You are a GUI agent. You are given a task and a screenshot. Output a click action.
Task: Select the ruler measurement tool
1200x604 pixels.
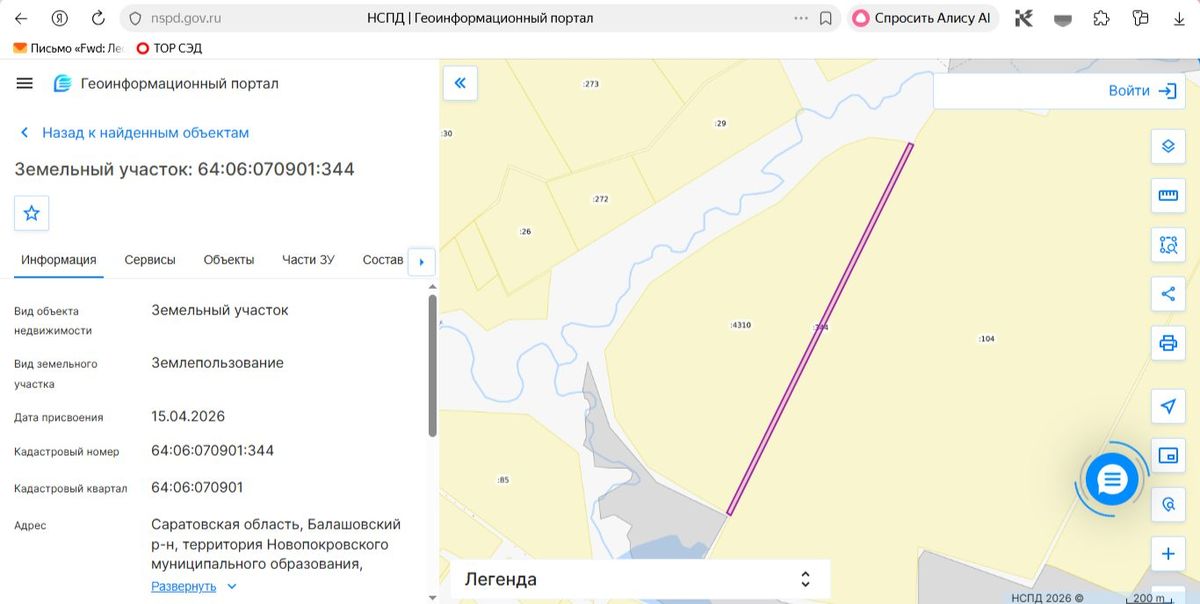point(1168,195)
